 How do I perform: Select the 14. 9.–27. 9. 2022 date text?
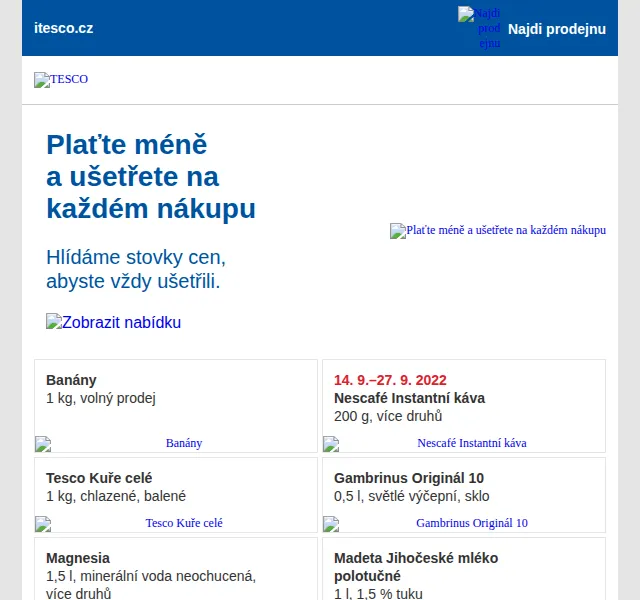(390, 380)
